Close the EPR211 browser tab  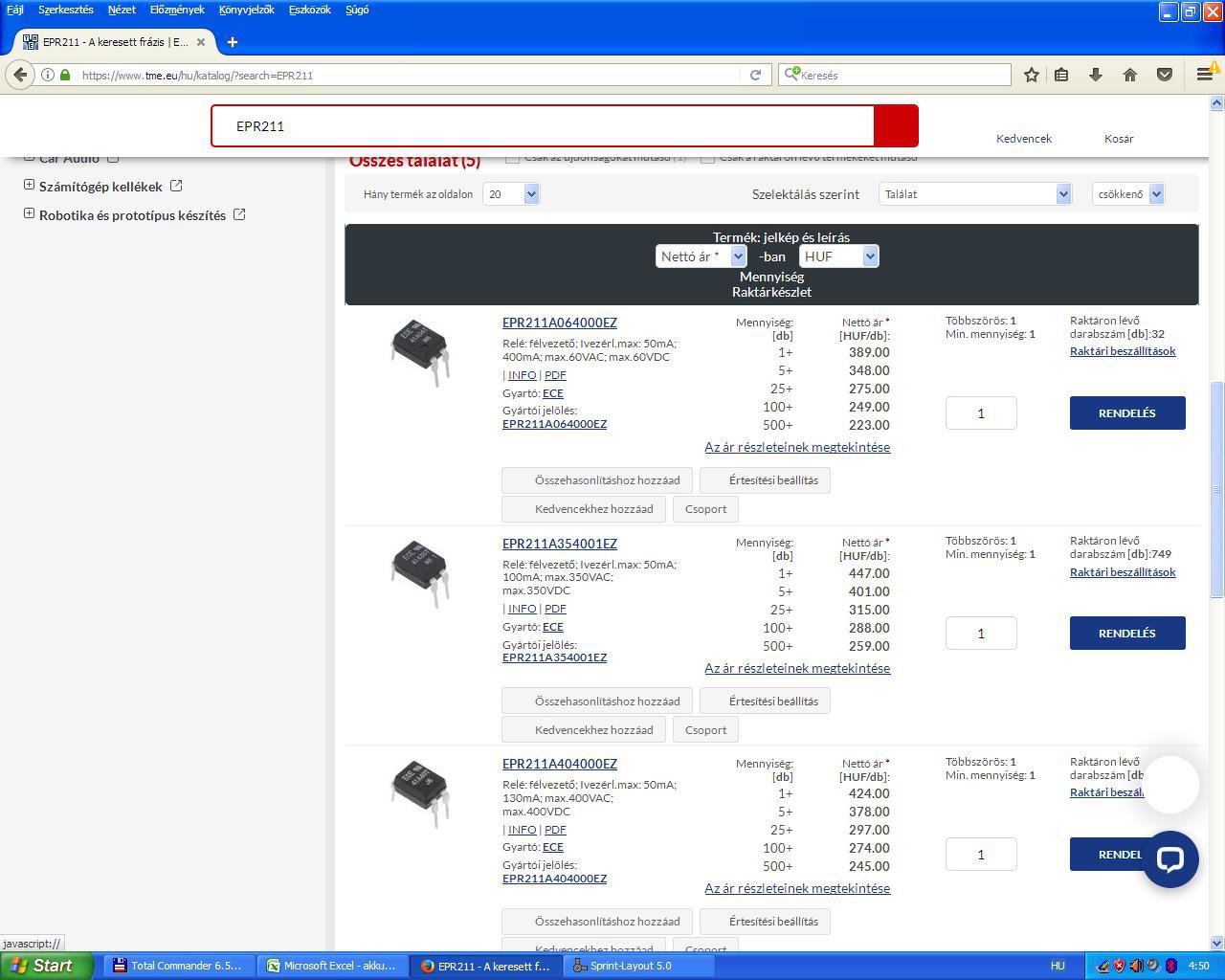[201, 42]
